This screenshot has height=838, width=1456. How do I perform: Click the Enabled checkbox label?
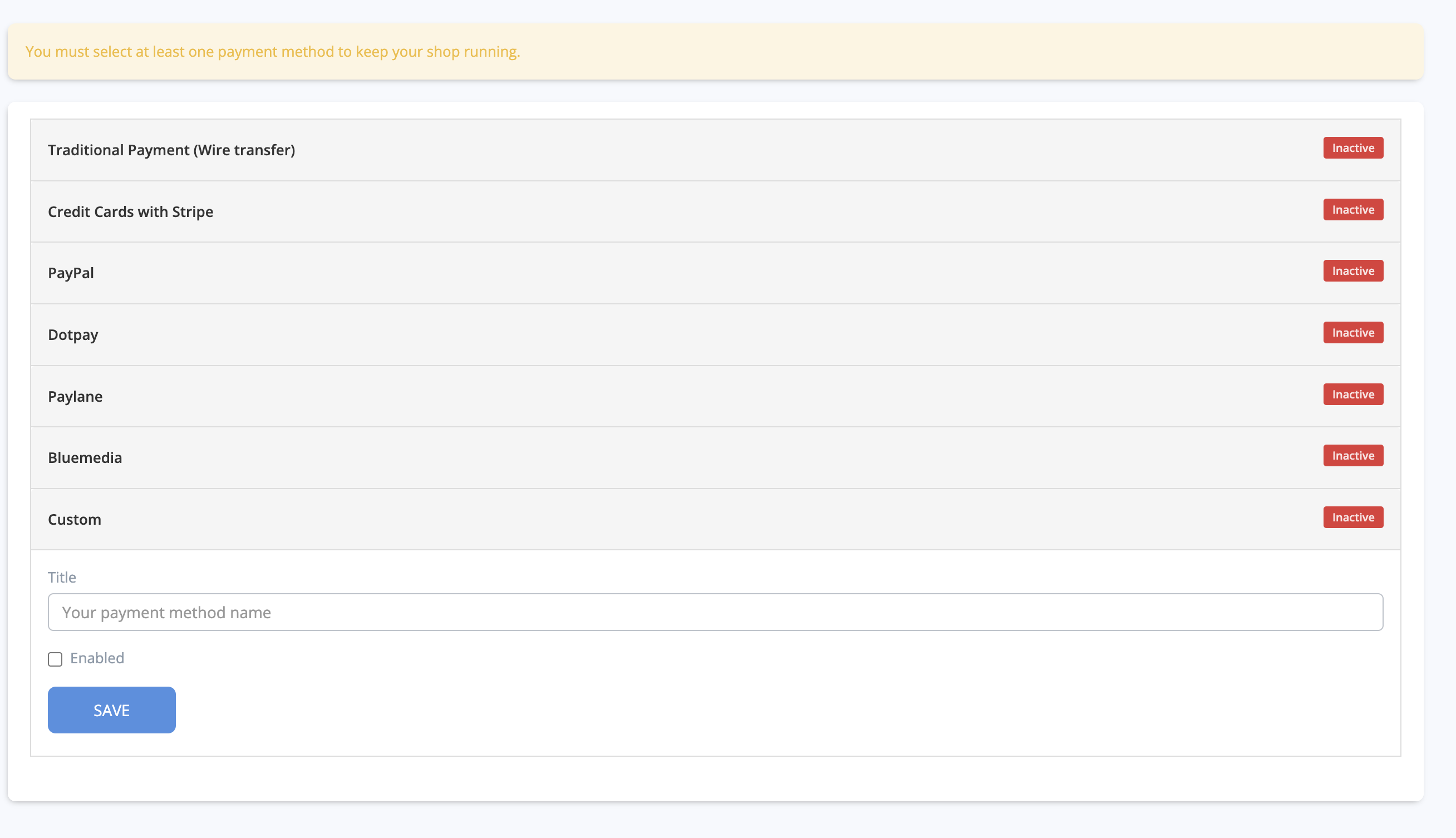point(97,658)
